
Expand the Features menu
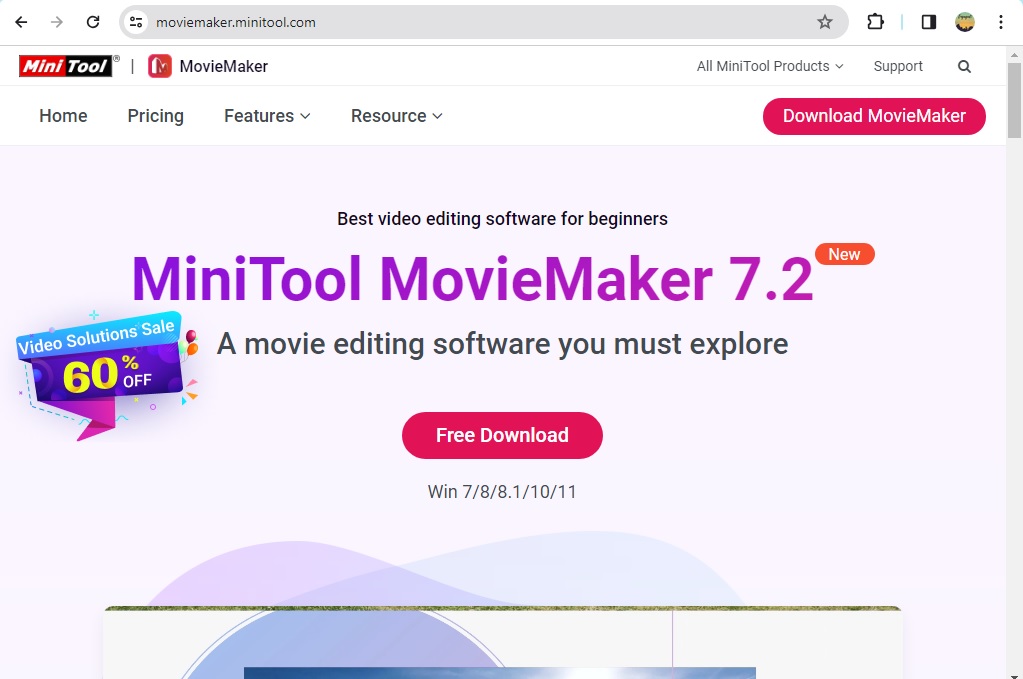267,116
